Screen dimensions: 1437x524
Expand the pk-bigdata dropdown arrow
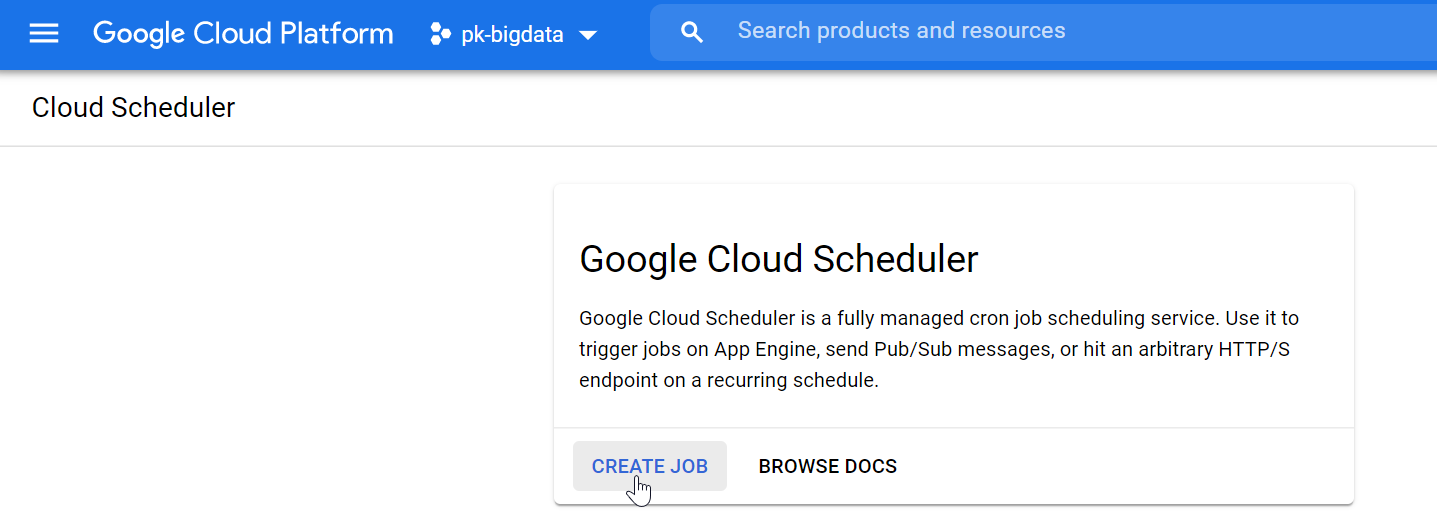[588, 35]
